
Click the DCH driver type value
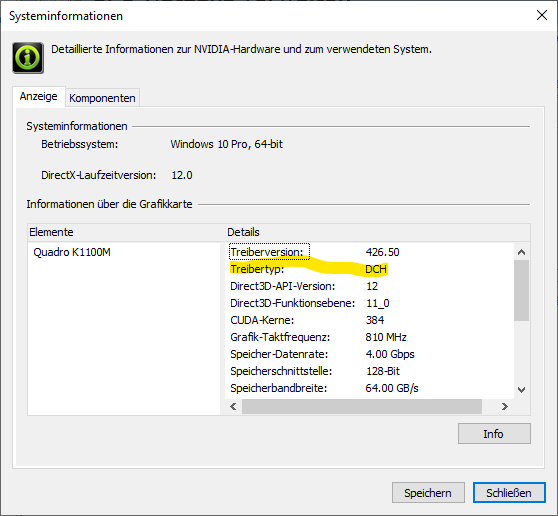pos(376,269)
